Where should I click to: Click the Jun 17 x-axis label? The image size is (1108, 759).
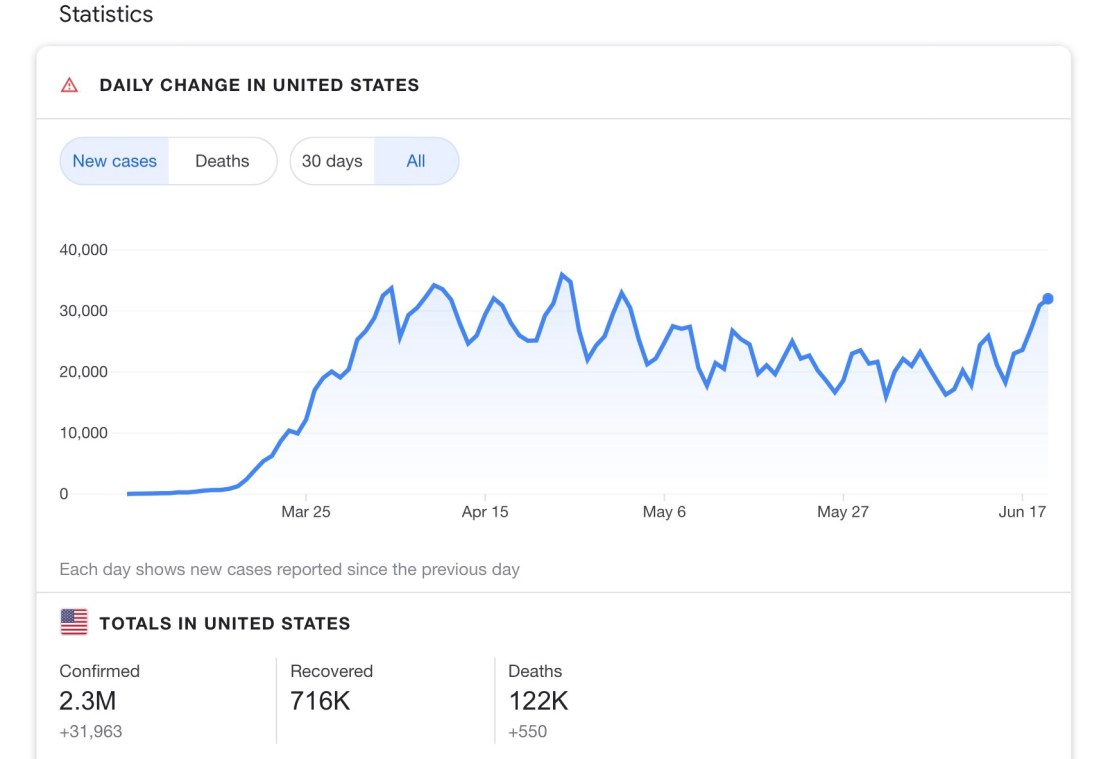[1022, 512]
